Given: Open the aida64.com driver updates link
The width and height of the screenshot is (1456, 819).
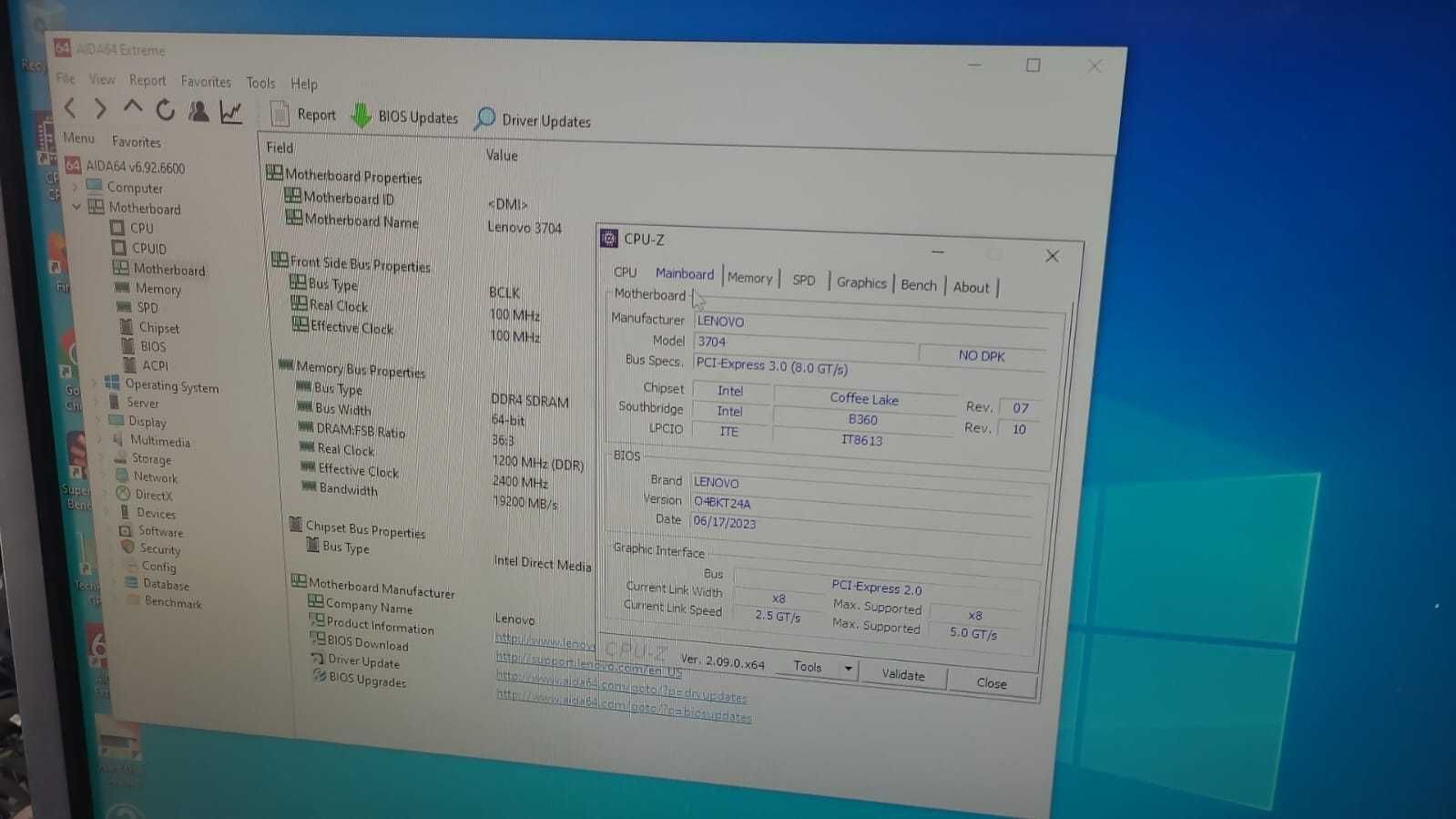Looking at the screenshot, I should (x=621, y=688).
